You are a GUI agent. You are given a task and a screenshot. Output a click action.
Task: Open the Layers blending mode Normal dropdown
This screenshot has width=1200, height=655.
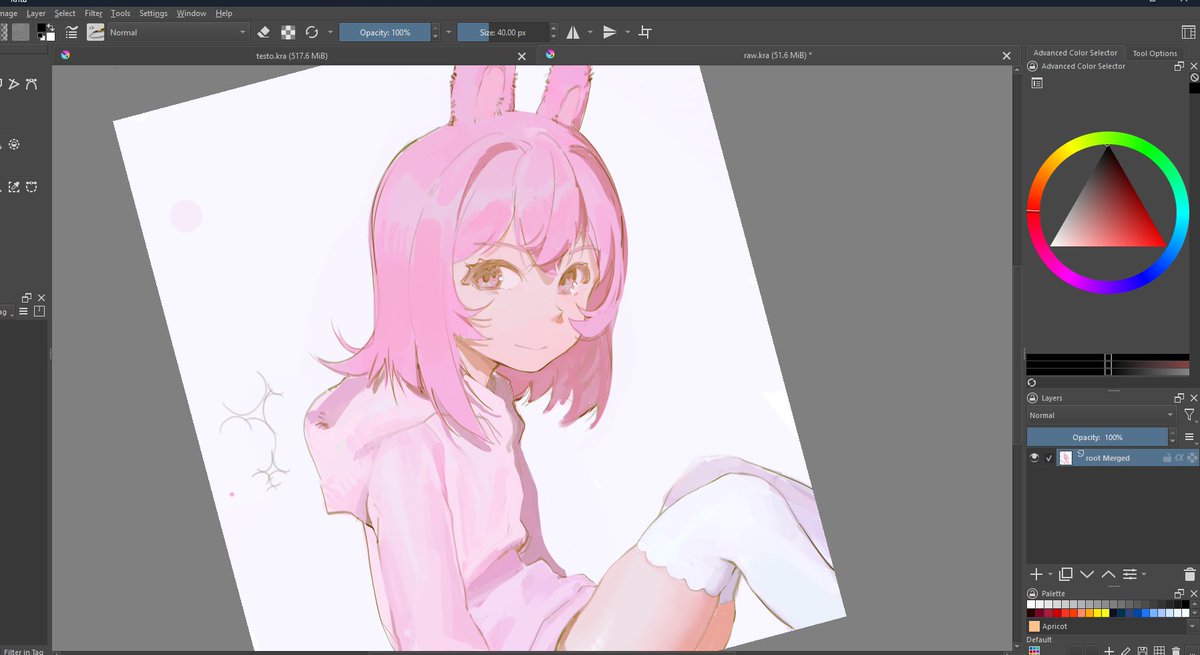point(1101,415)
